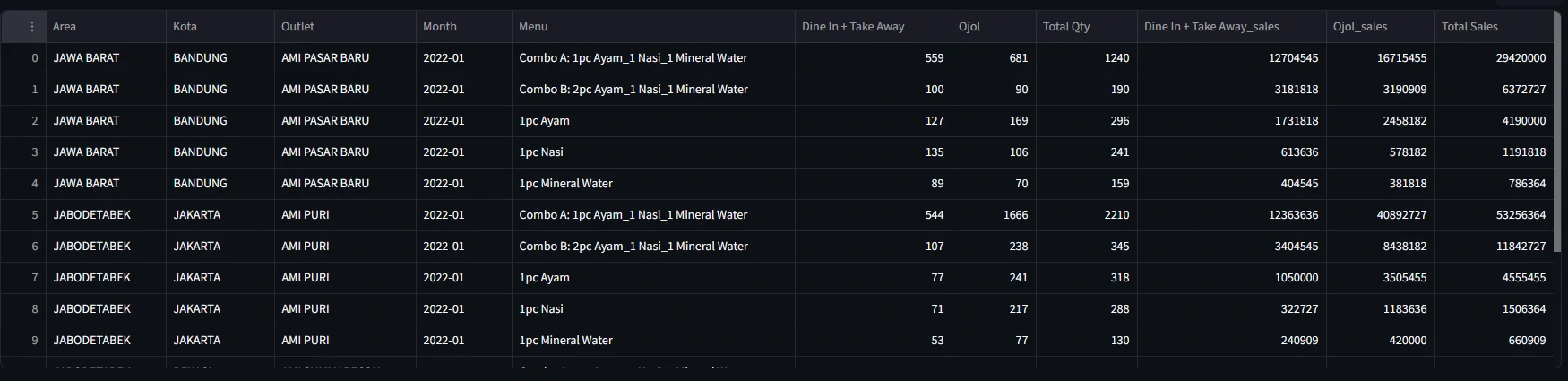Click Dine In + Take Away_sales header
Viewport: 1568px width, 381px height.
[x=1211, y=27]
